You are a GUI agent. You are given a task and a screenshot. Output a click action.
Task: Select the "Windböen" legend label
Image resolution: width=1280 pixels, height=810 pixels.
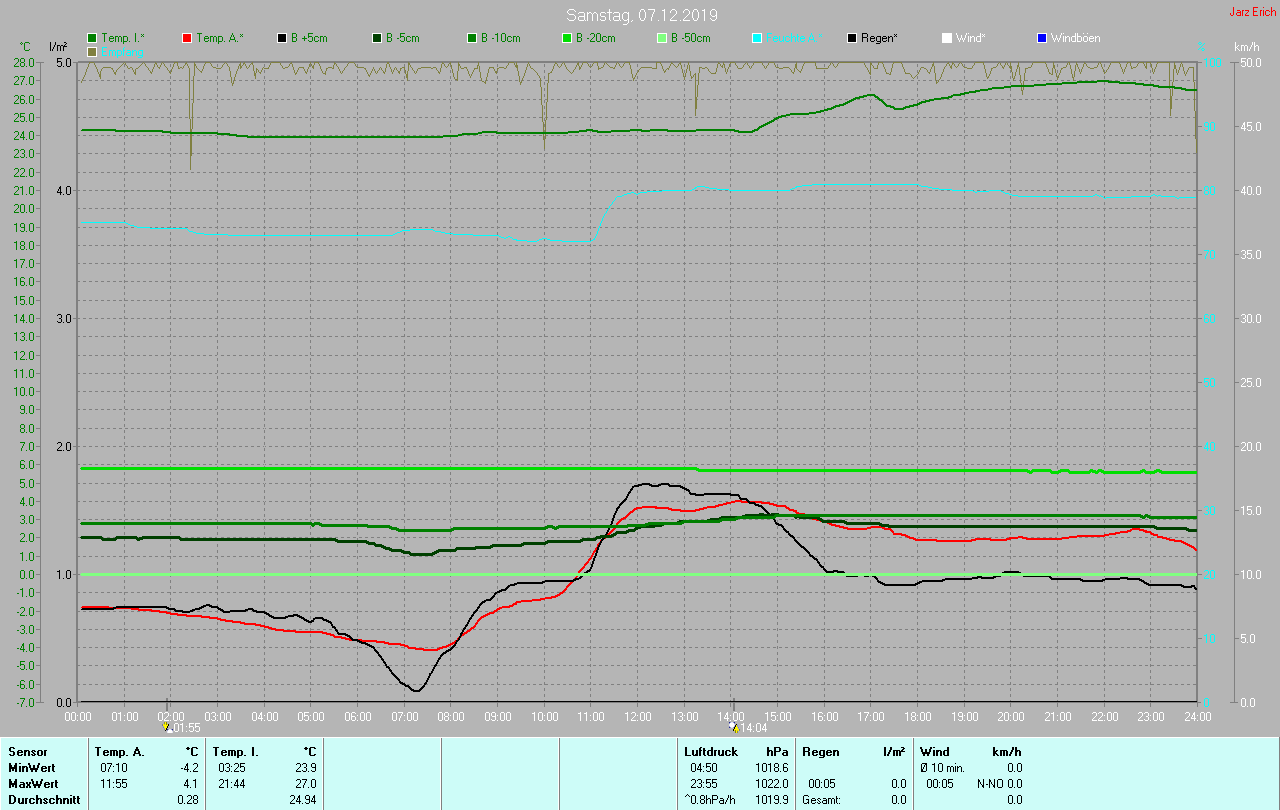coord(1075,38)
